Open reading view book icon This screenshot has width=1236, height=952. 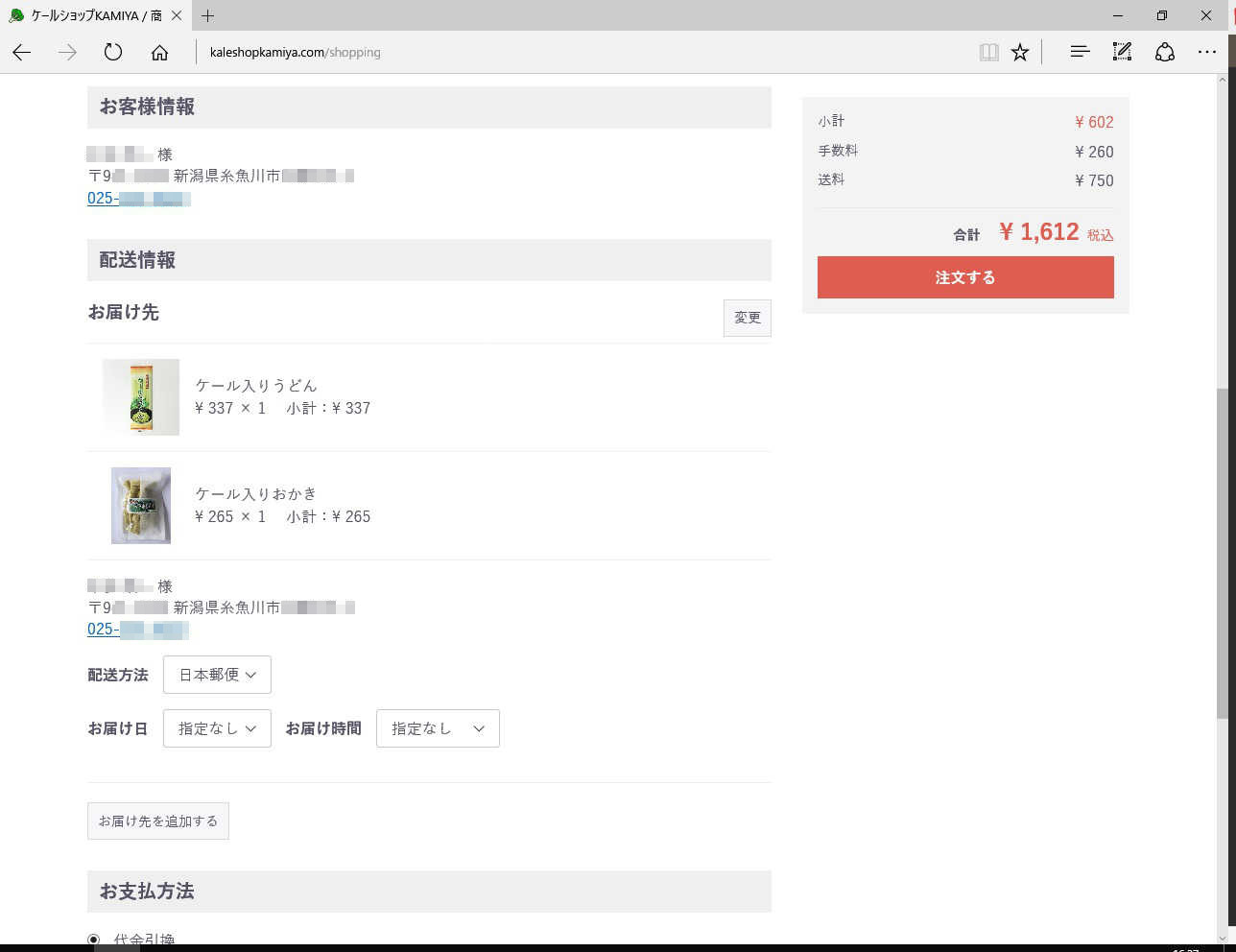pyautogui.click(x=988, y=53)
